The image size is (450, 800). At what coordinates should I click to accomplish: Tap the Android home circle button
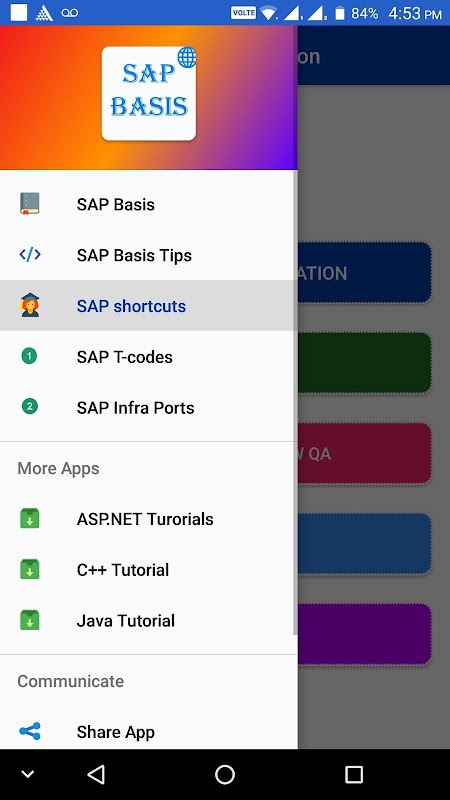(224, 774)
